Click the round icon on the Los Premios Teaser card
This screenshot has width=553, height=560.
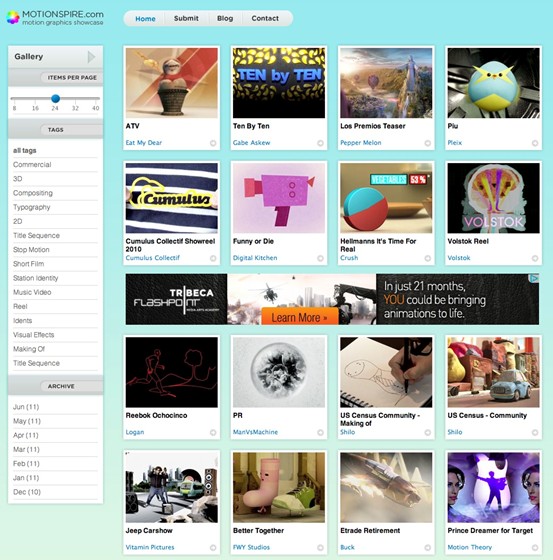[428, 143]
